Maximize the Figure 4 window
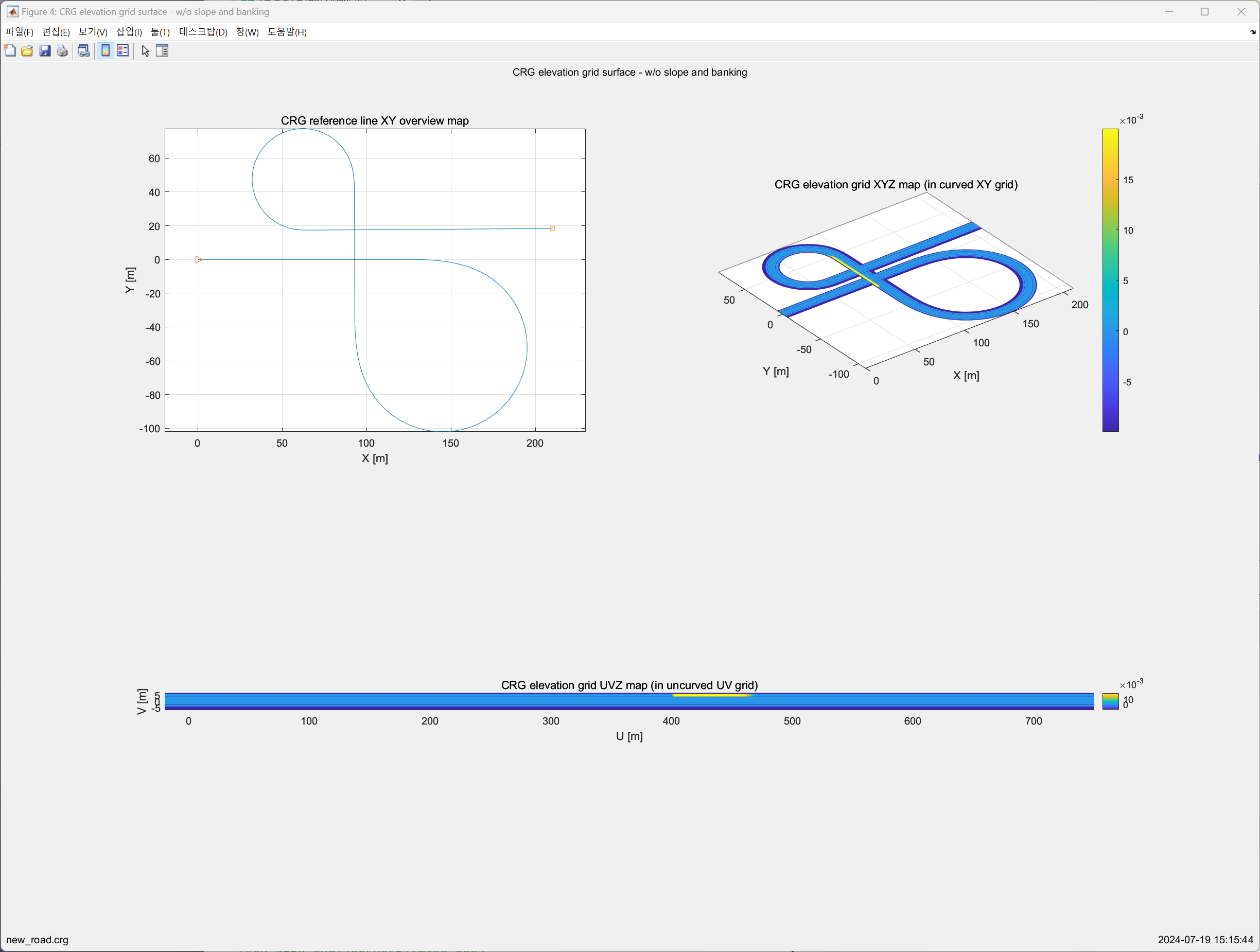 pos(1205,11)
